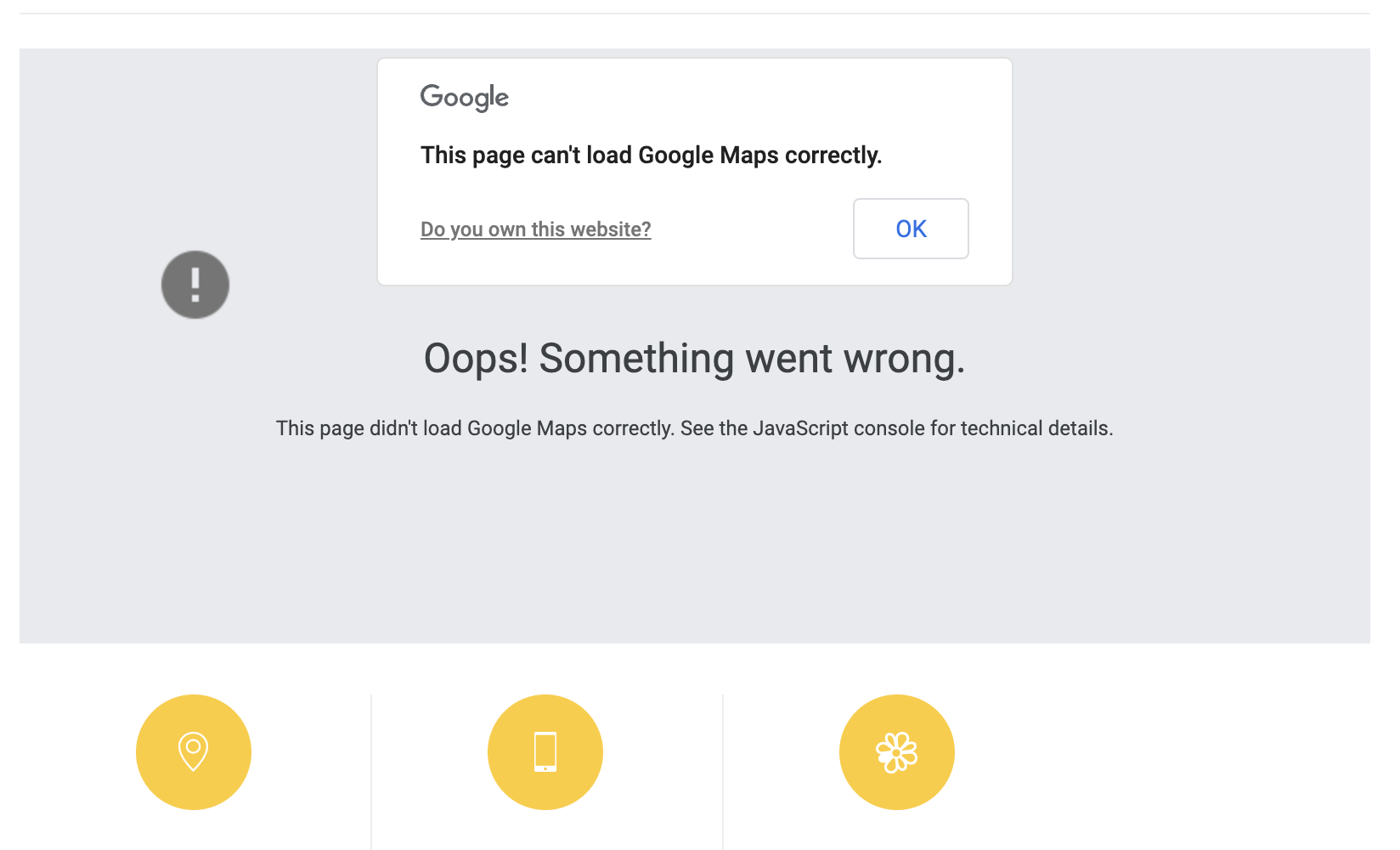Click the OK button in the dialog

(911, 229)
